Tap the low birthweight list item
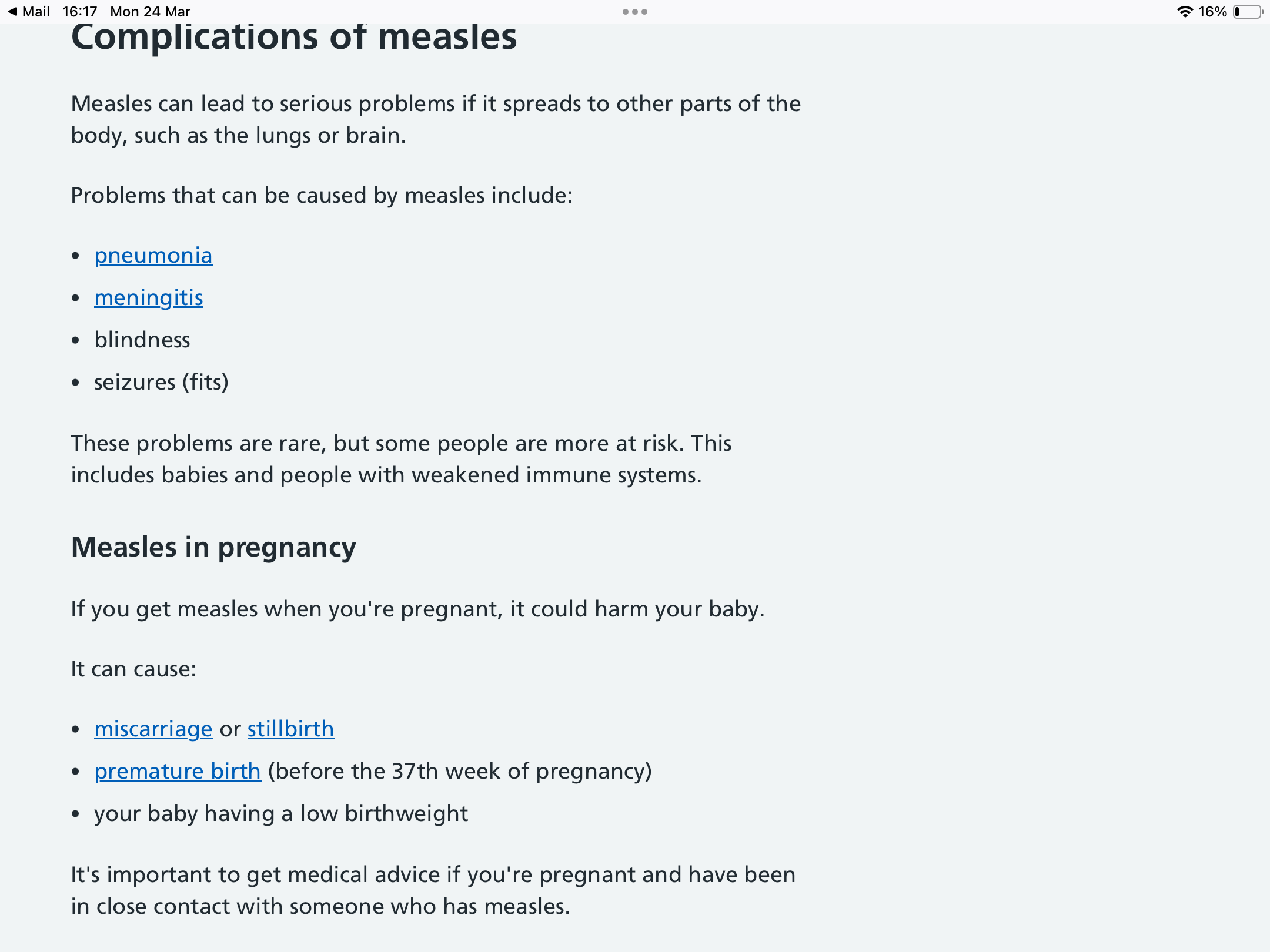Screen dimensions: 1270x952 pyautogui.click(x=281, y=814)
